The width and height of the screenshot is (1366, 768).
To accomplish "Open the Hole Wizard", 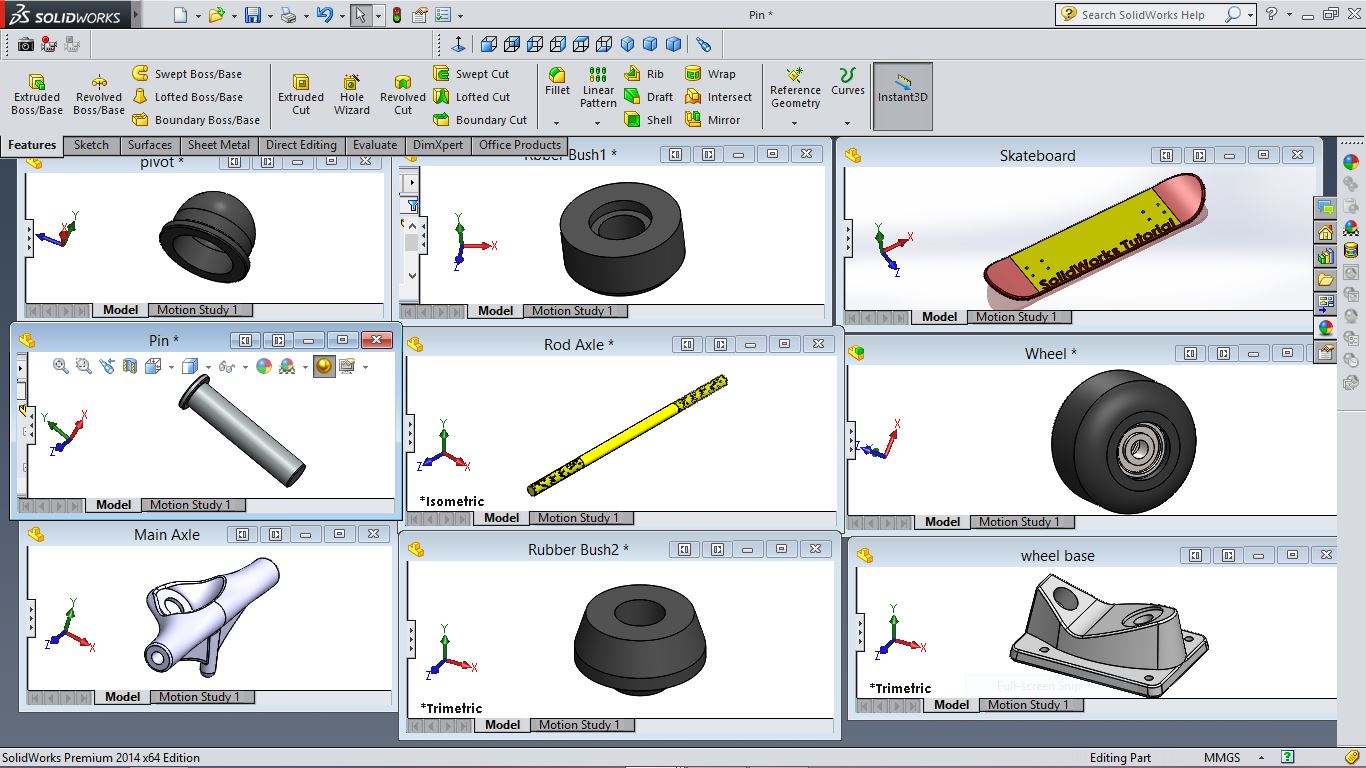I will (x=352, y=94).
